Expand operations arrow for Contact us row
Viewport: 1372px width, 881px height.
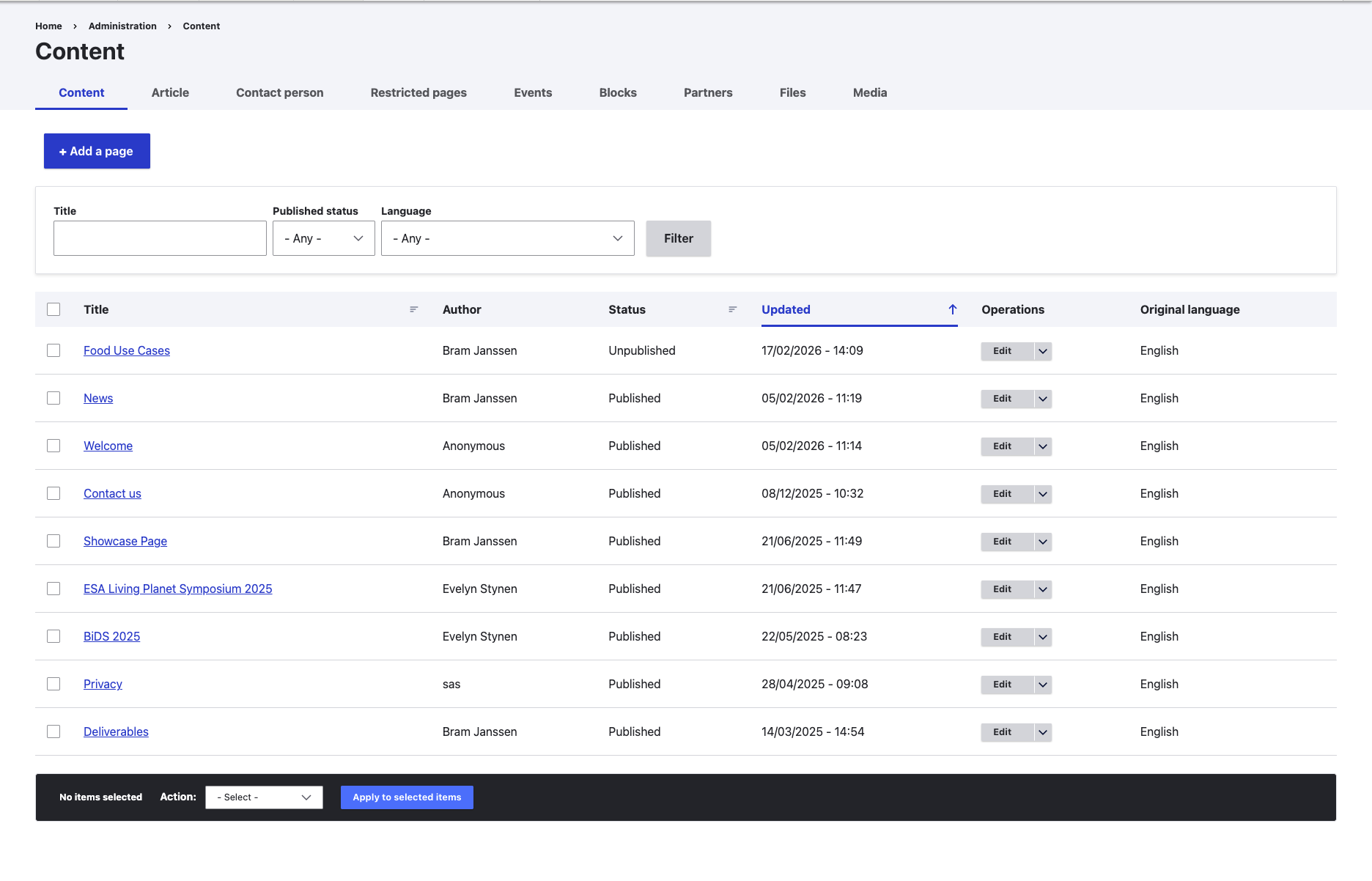pos(1043,494)
